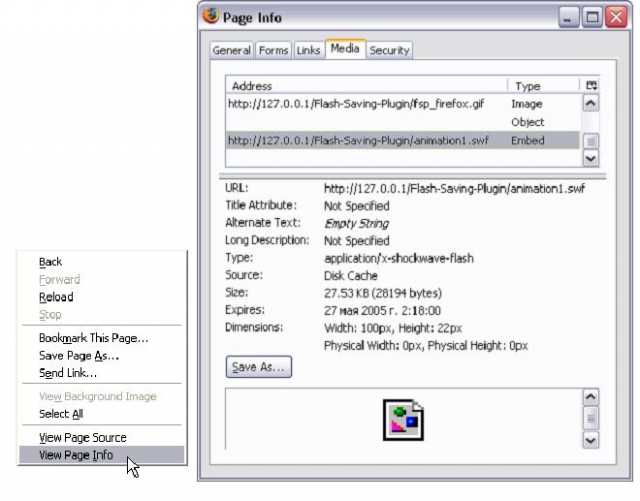Select Save Page As... from the context menu
Viewport: 640px width, 501px height.
(x=79, y=355)
